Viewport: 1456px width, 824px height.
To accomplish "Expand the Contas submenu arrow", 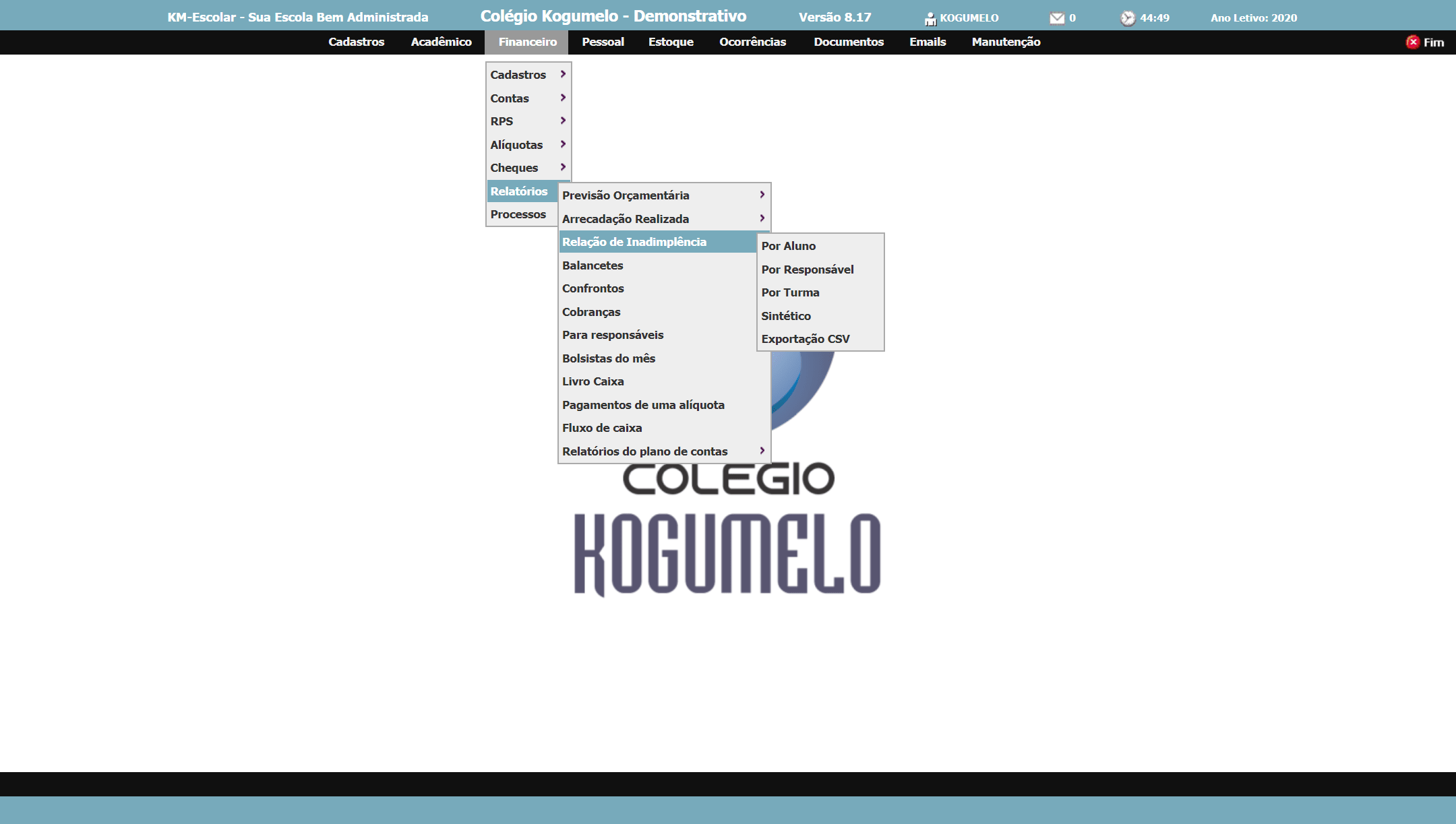I will point(563,98).
